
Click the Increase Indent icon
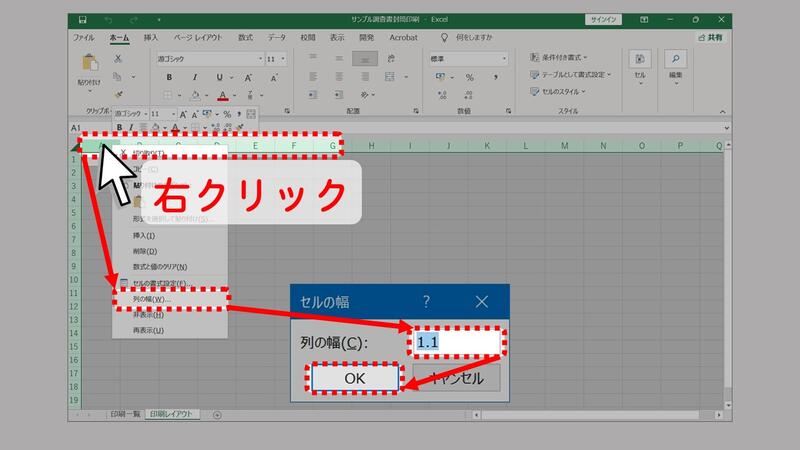338,95
